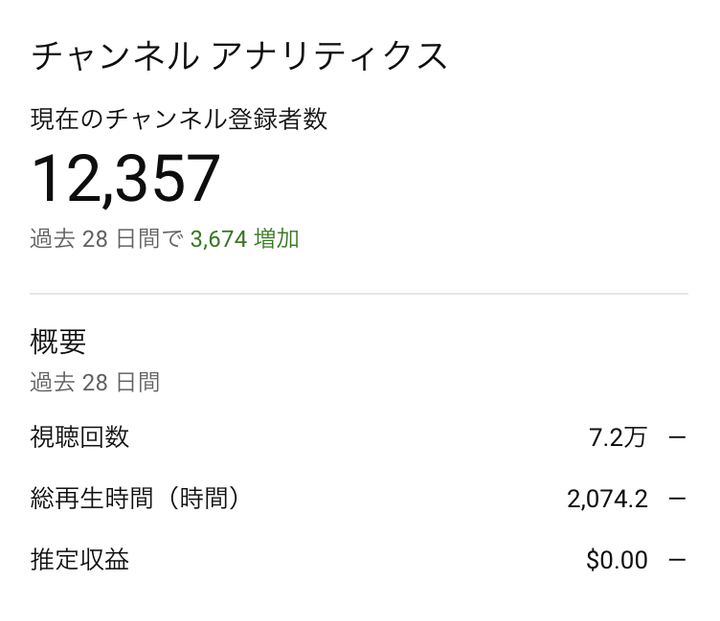The height and width of the screenshot is (621, 720).
Task: Click the word チャンネル in the top heading
Action: click(115, 56)
